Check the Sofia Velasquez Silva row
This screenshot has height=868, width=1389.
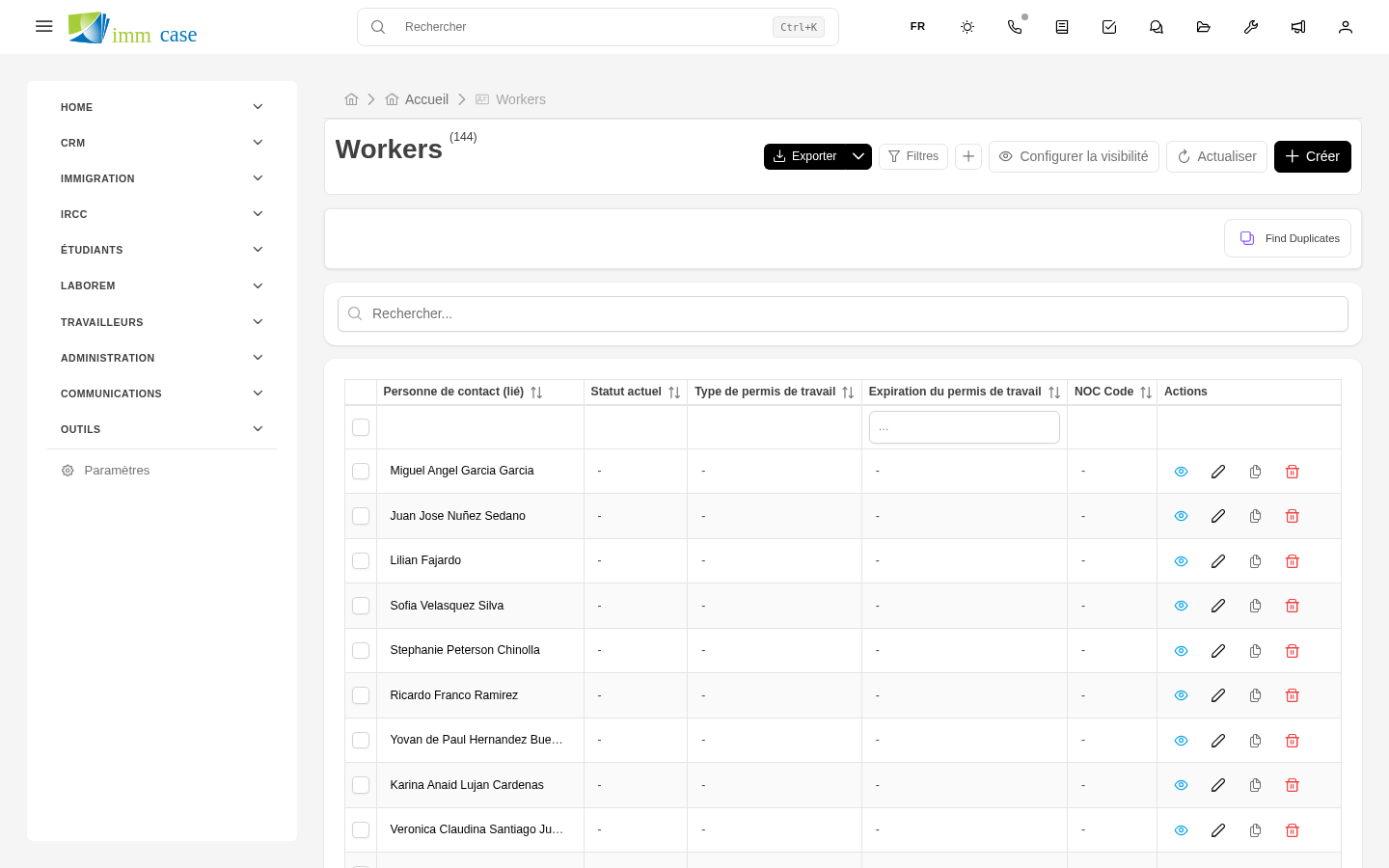pos(361,606)
